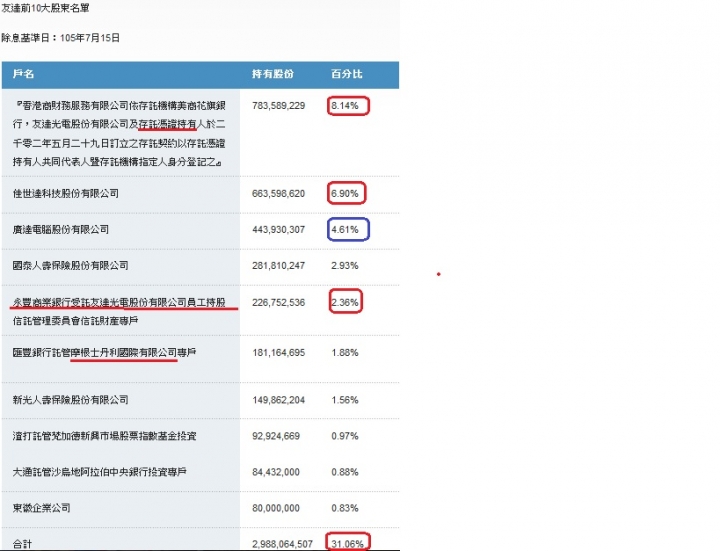Select the 永豐商業銀行 employee trust row name
The width and height of the screenshot is (720, 551).
119,311
